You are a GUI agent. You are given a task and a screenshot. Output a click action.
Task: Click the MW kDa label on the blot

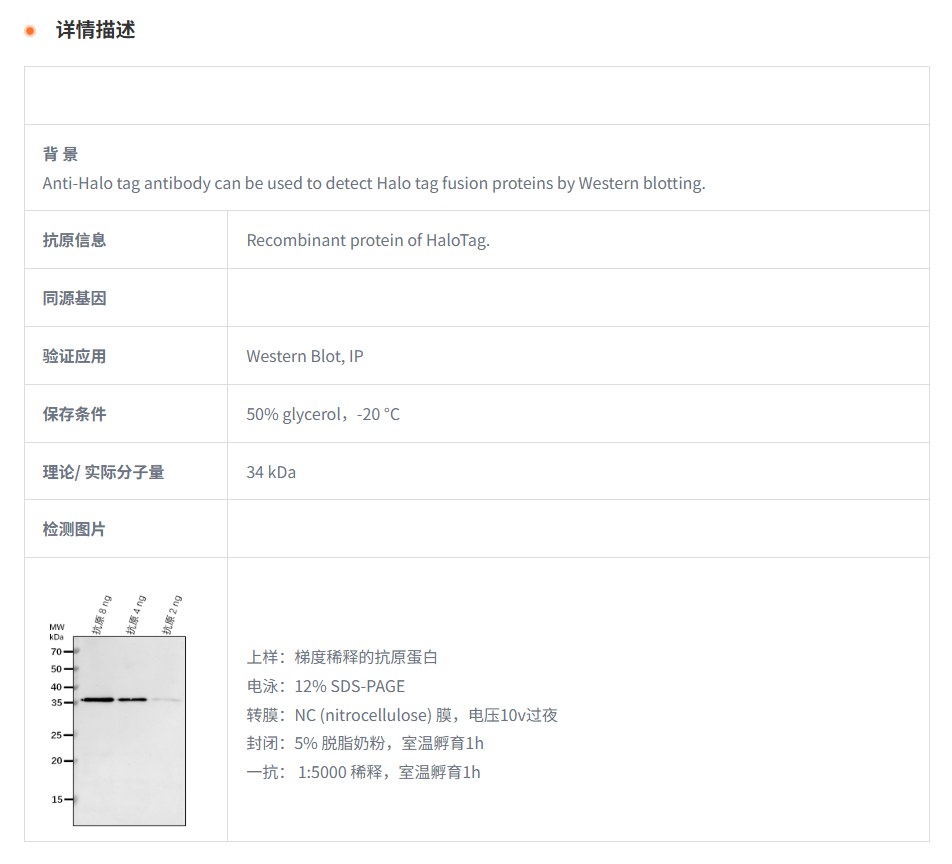(56, 631)
